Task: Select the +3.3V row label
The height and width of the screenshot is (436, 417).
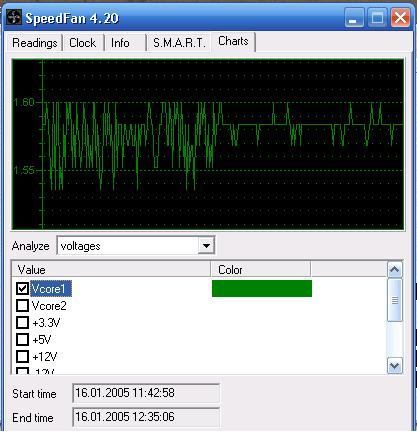Action: (x=46, y=323)
